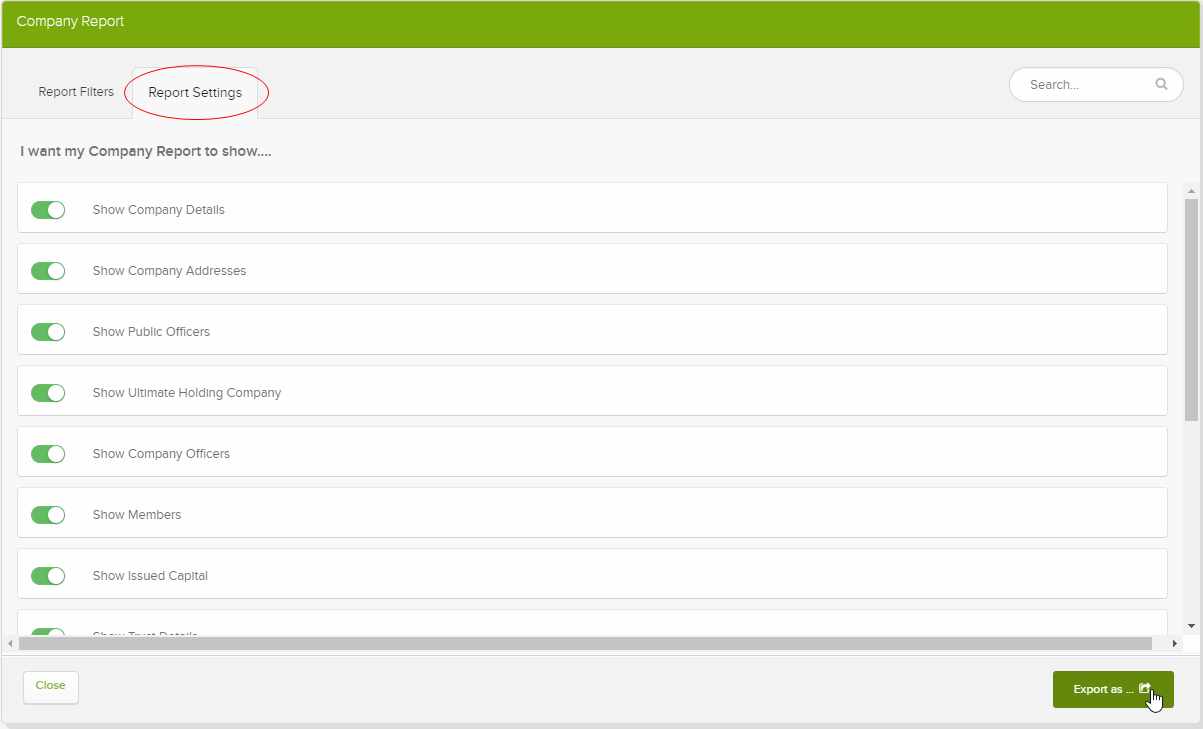Disable the Show Public Officers switch
1203x729 pixels.
pyautogui.click(x=48, y=332)
